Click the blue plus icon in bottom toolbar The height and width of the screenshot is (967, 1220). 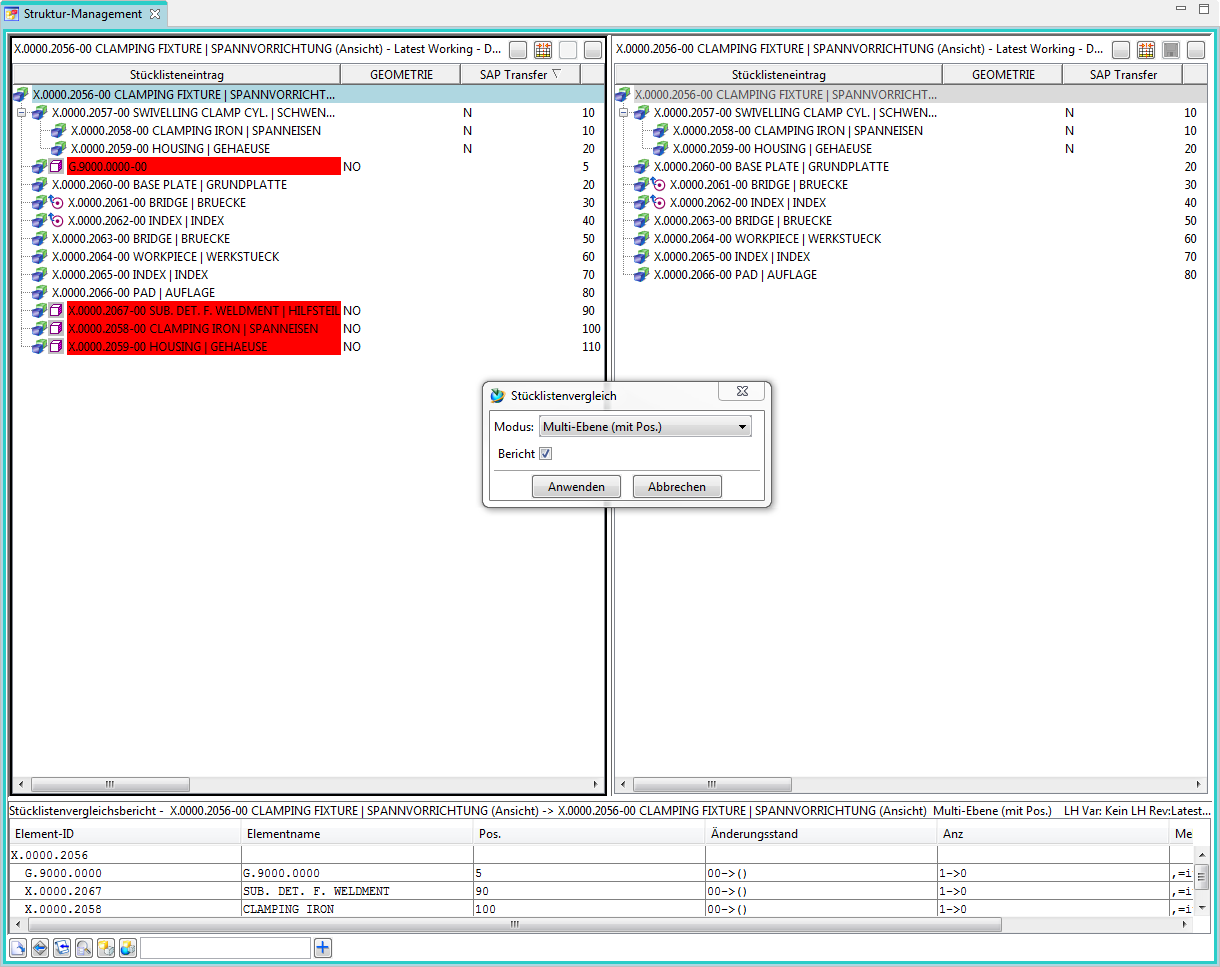click(322, 947)
